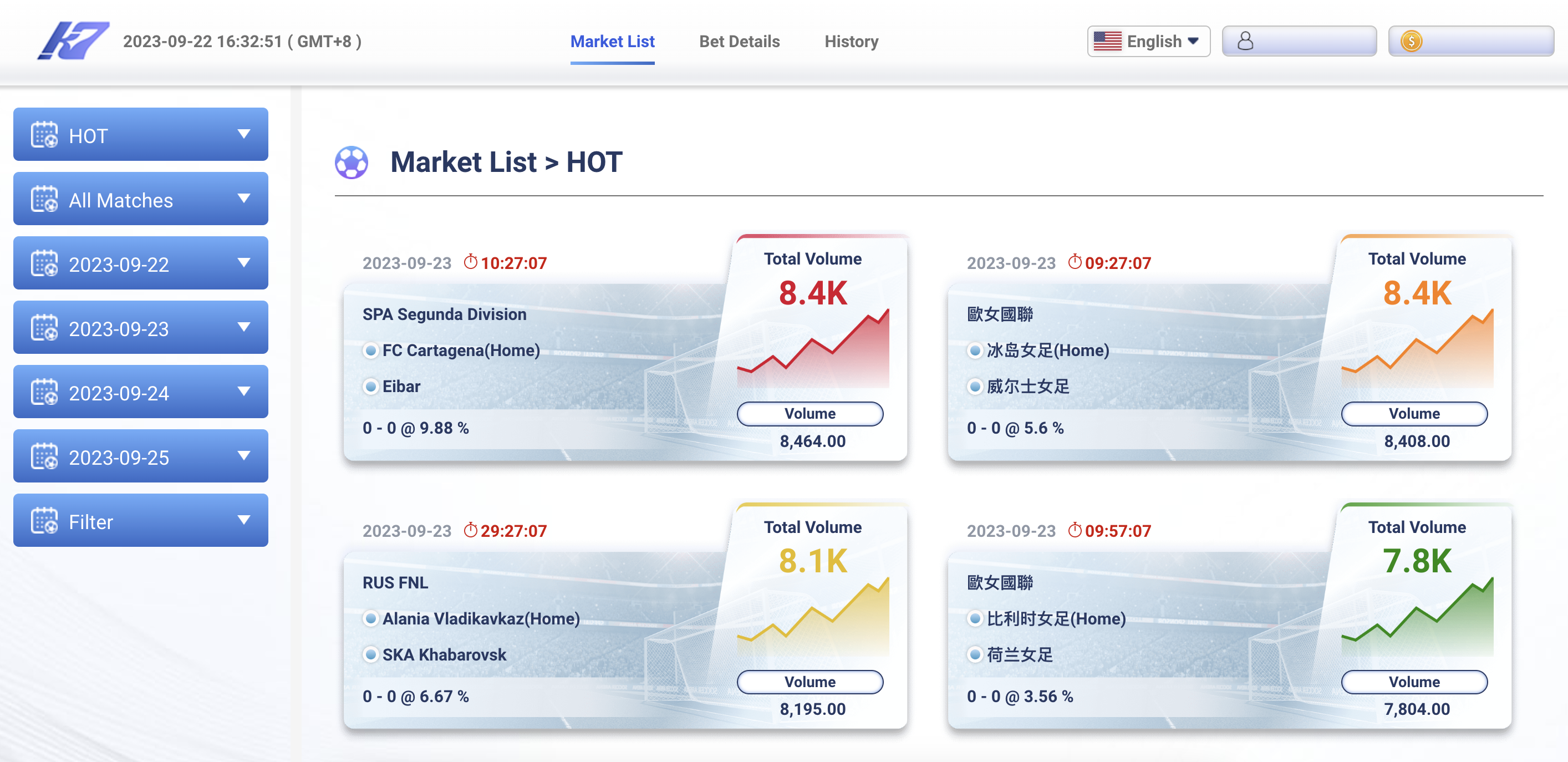Select Eibar radio dot
This screenshot has width=1568, height=762.
point(370,387)
